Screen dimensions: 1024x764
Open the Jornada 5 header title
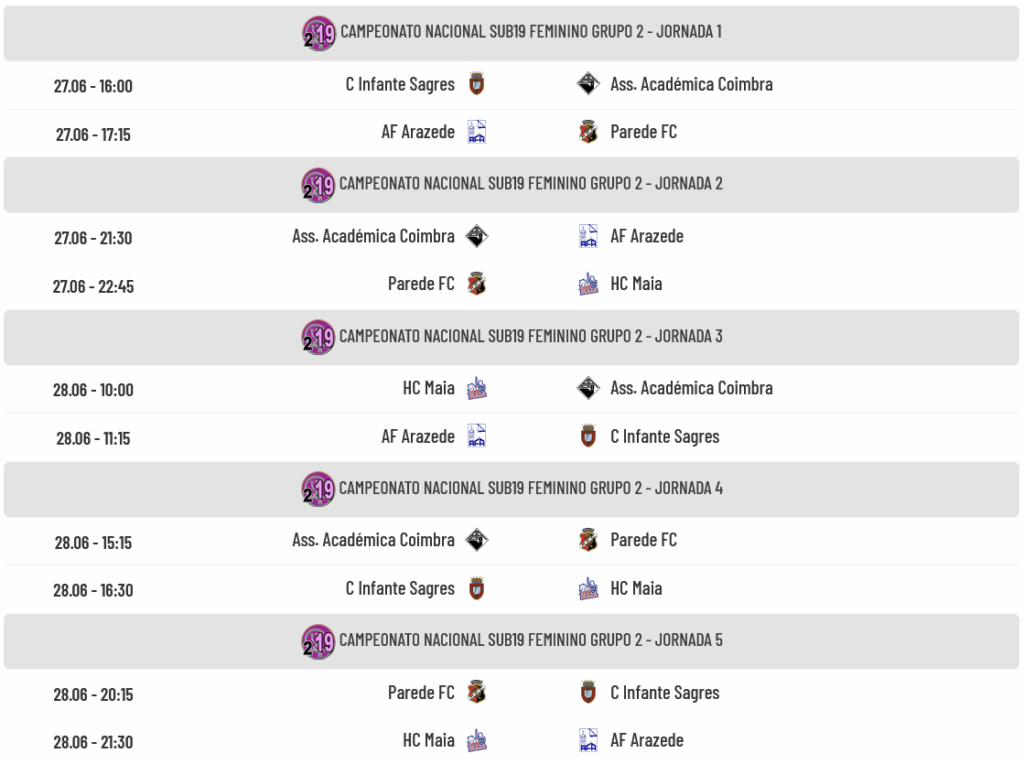[x=531, y=640]
